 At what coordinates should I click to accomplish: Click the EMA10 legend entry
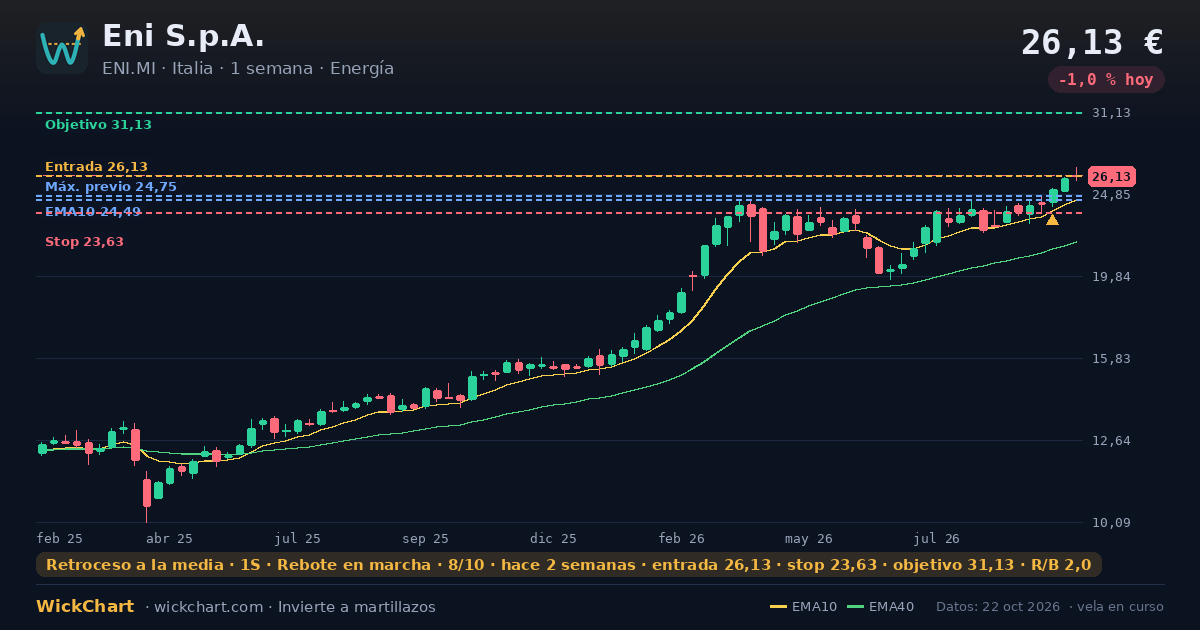point(804,607)
